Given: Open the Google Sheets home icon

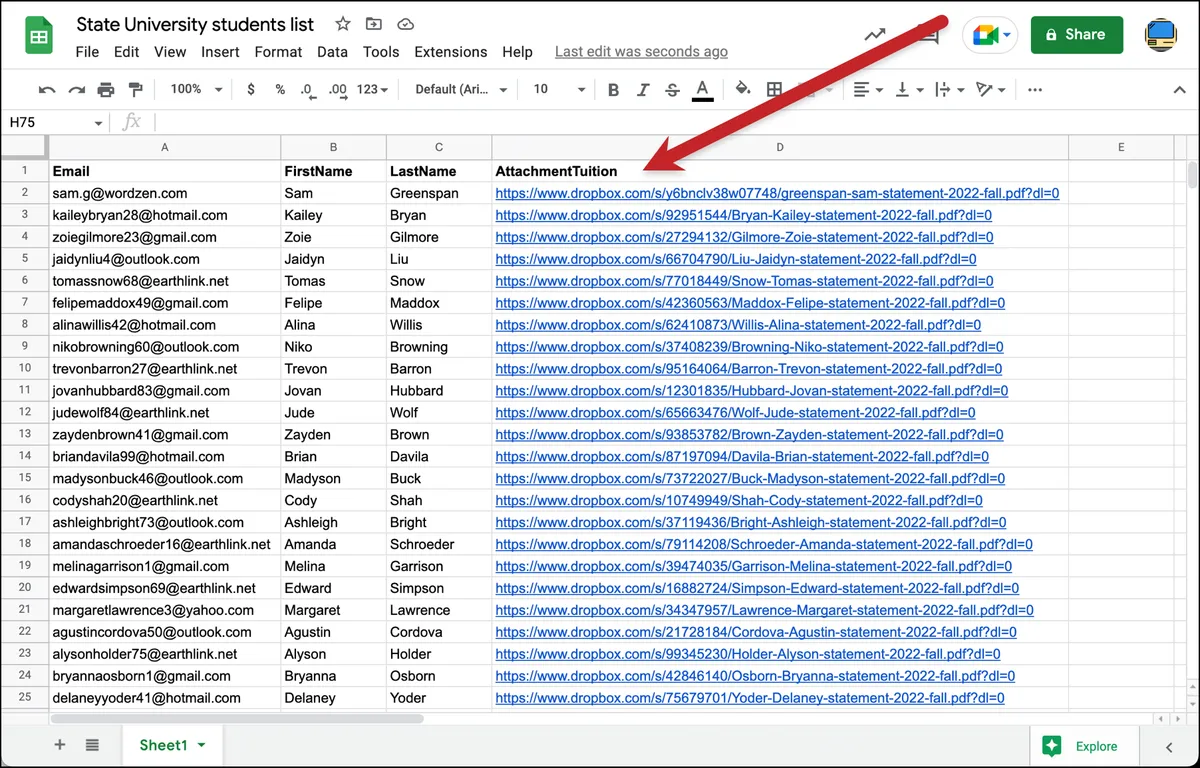Looking at the screenshot, I should [39, 37].
